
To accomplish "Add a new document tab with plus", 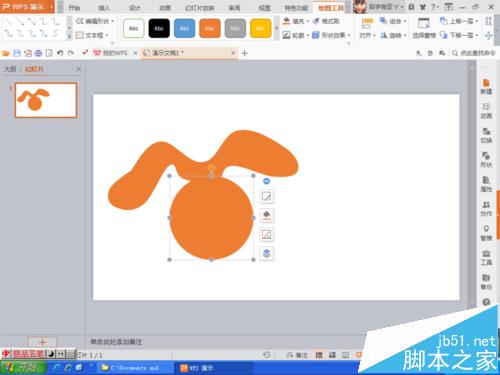I will [244, 53].
